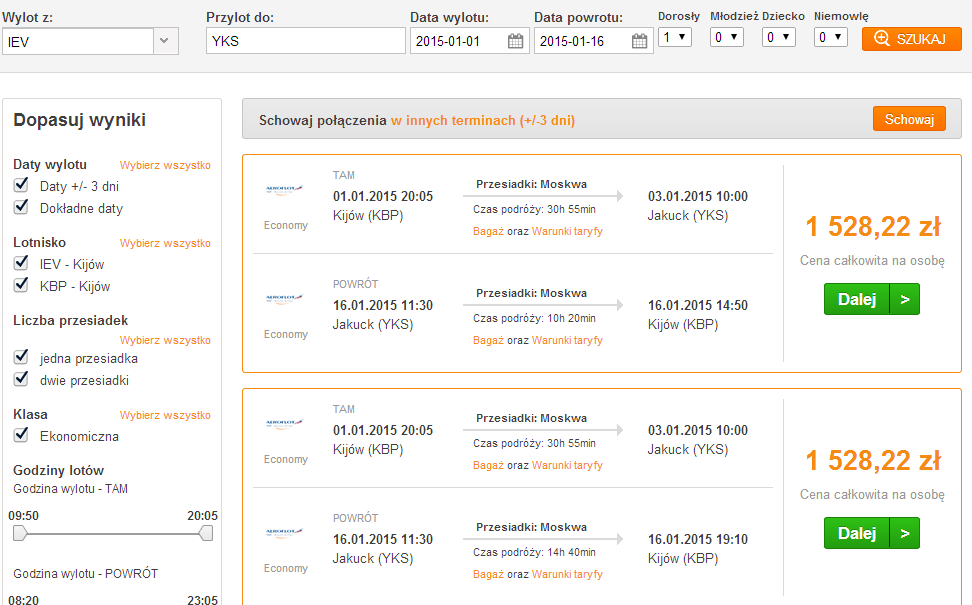Click the SZUKAJ search button

pyautogui.click(x=911, y=39)
